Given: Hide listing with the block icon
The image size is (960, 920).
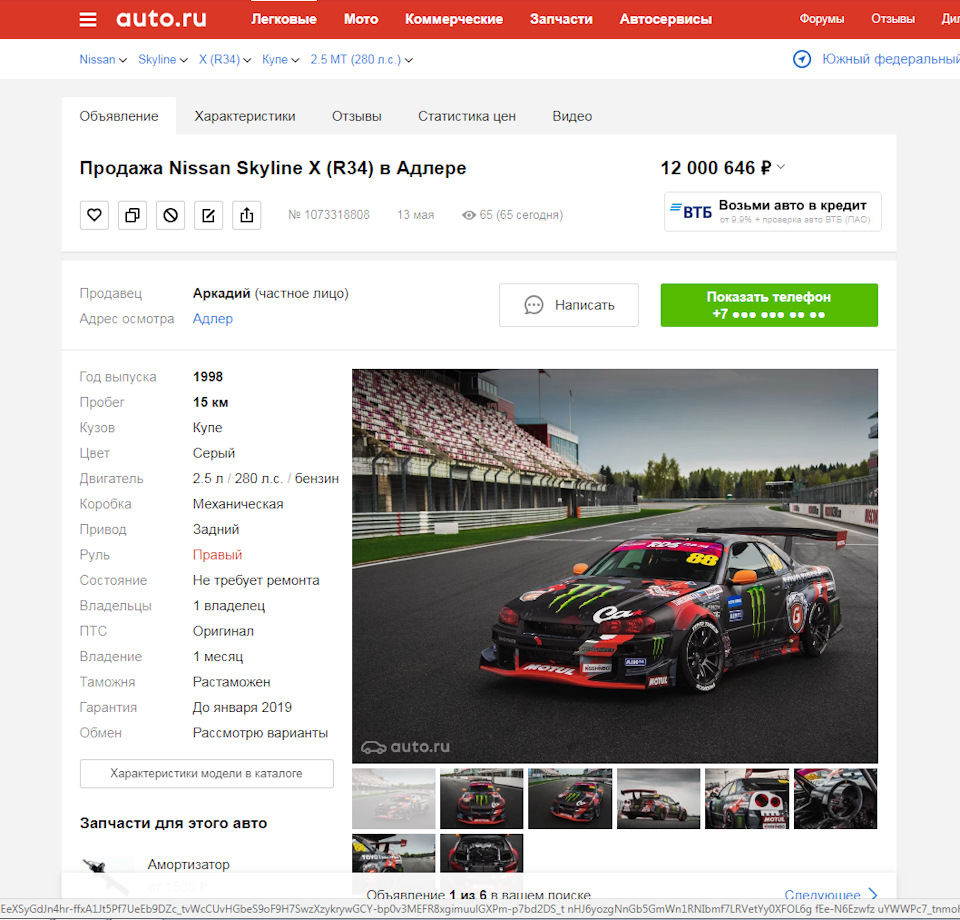Looking at the screenshot, I should [x=170, y=215].
